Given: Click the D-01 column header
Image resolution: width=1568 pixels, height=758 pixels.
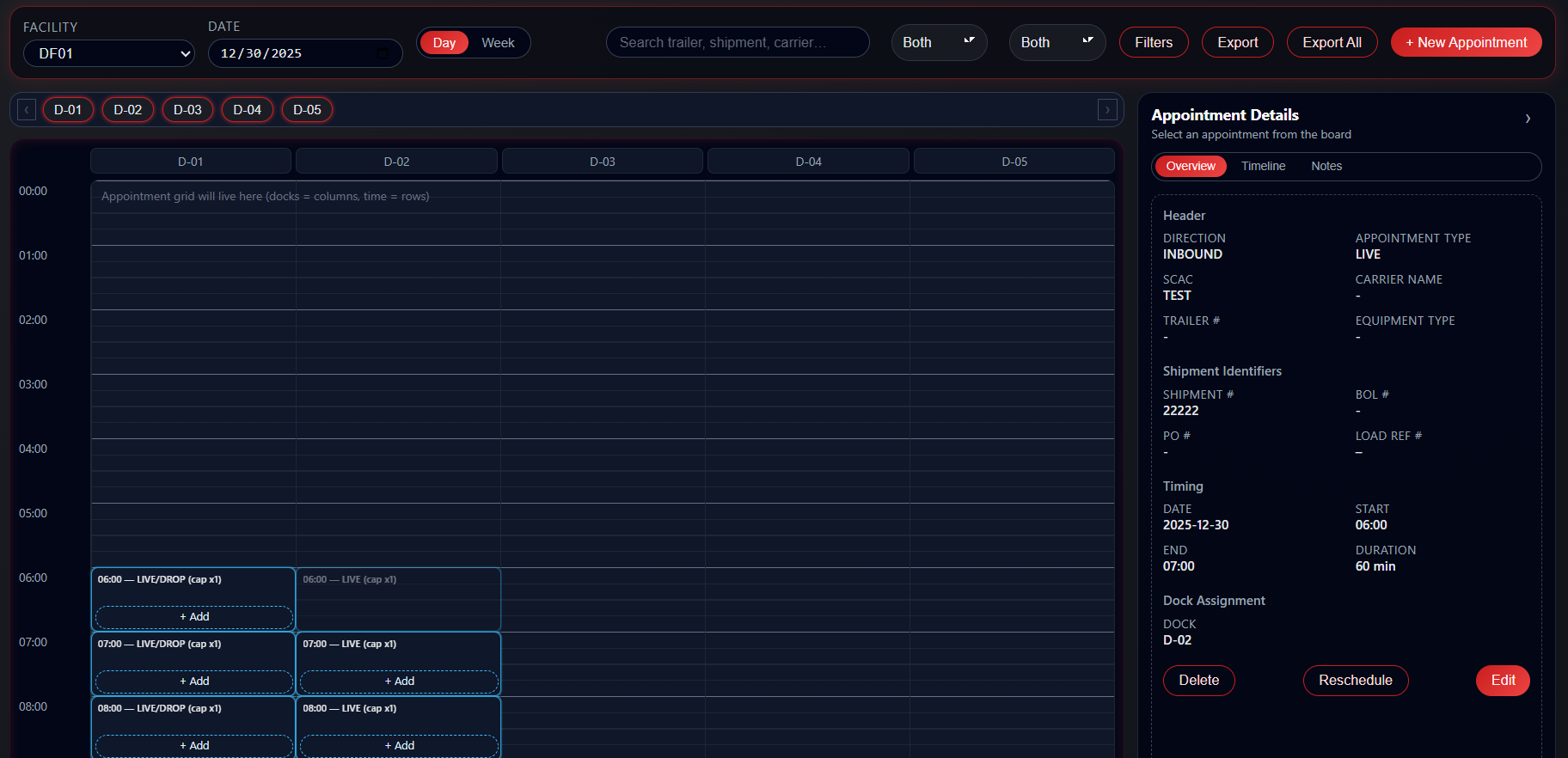Looking at the screenshot, I should click(x=191, y=162).
